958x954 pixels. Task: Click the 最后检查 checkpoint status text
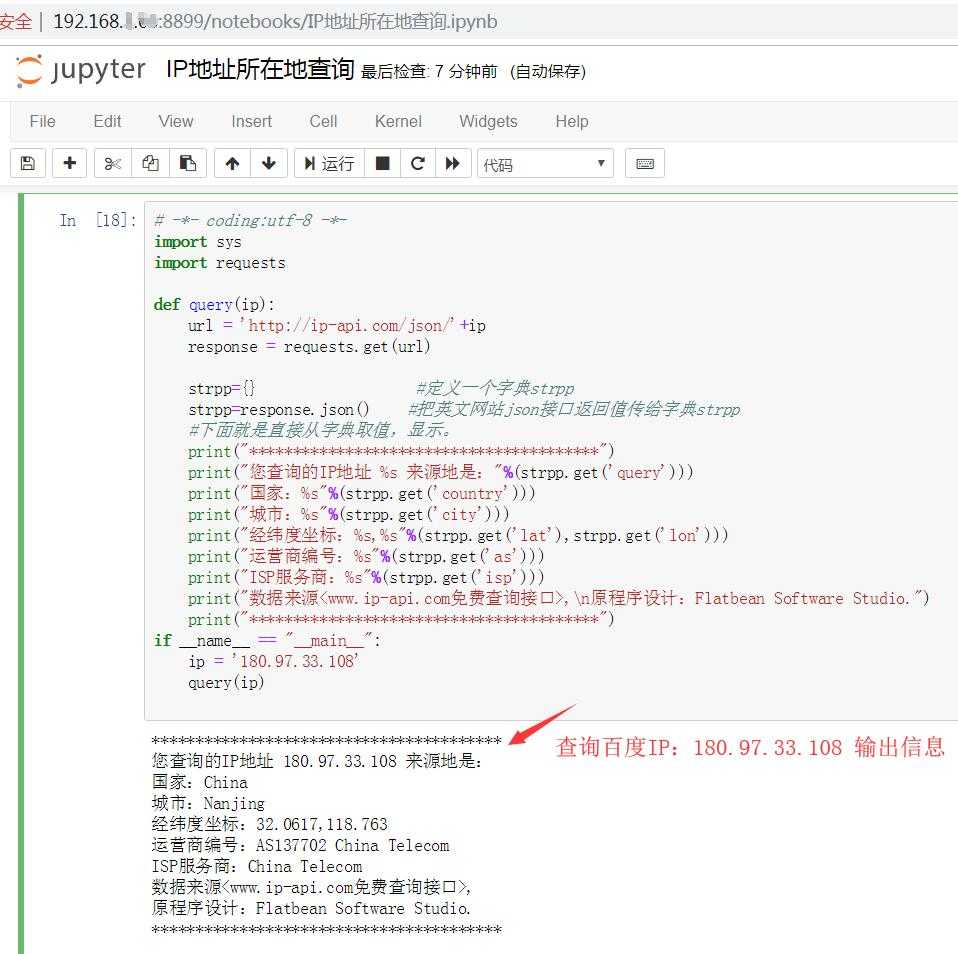pyautogui.click(x=429, y=72)
